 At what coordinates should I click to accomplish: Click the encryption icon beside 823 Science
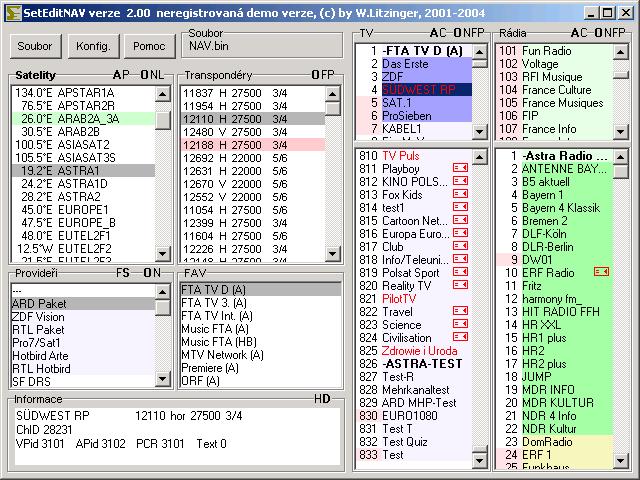pos(460,324)
